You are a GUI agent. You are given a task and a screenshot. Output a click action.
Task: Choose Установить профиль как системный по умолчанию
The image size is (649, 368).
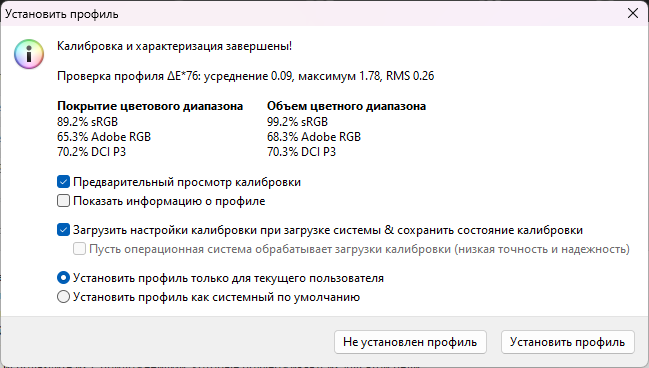(63, 297)
